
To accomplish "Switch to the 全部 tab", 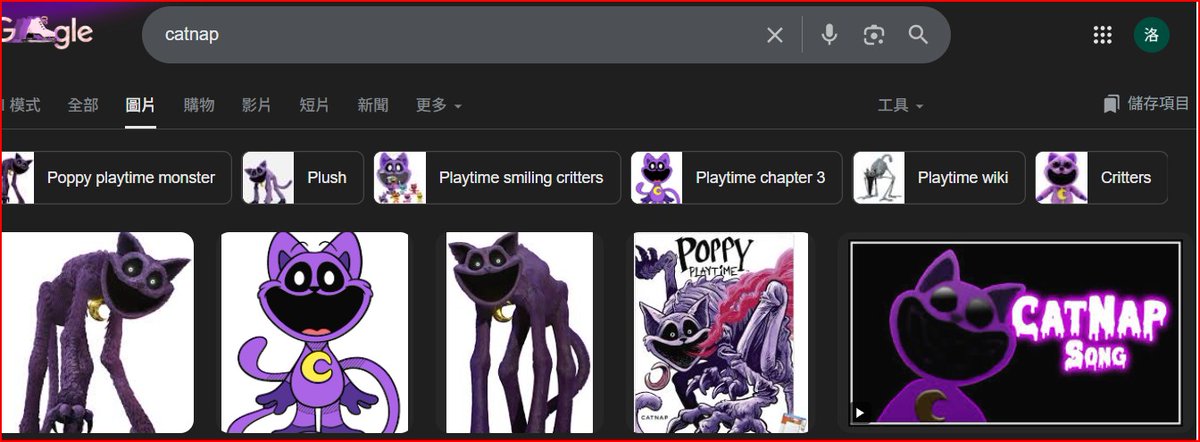I will (x=83, y=105).
